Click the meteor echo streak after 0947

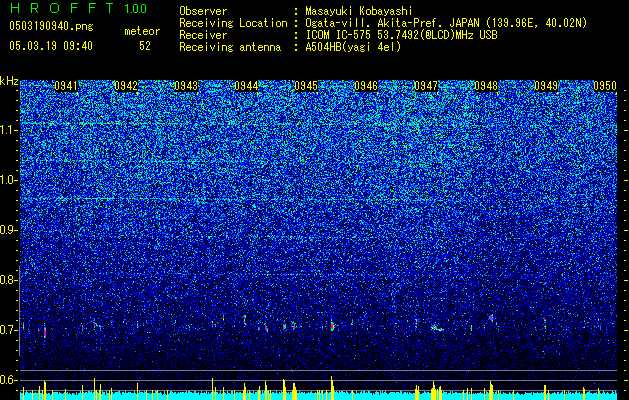click(x=436, y=329)
